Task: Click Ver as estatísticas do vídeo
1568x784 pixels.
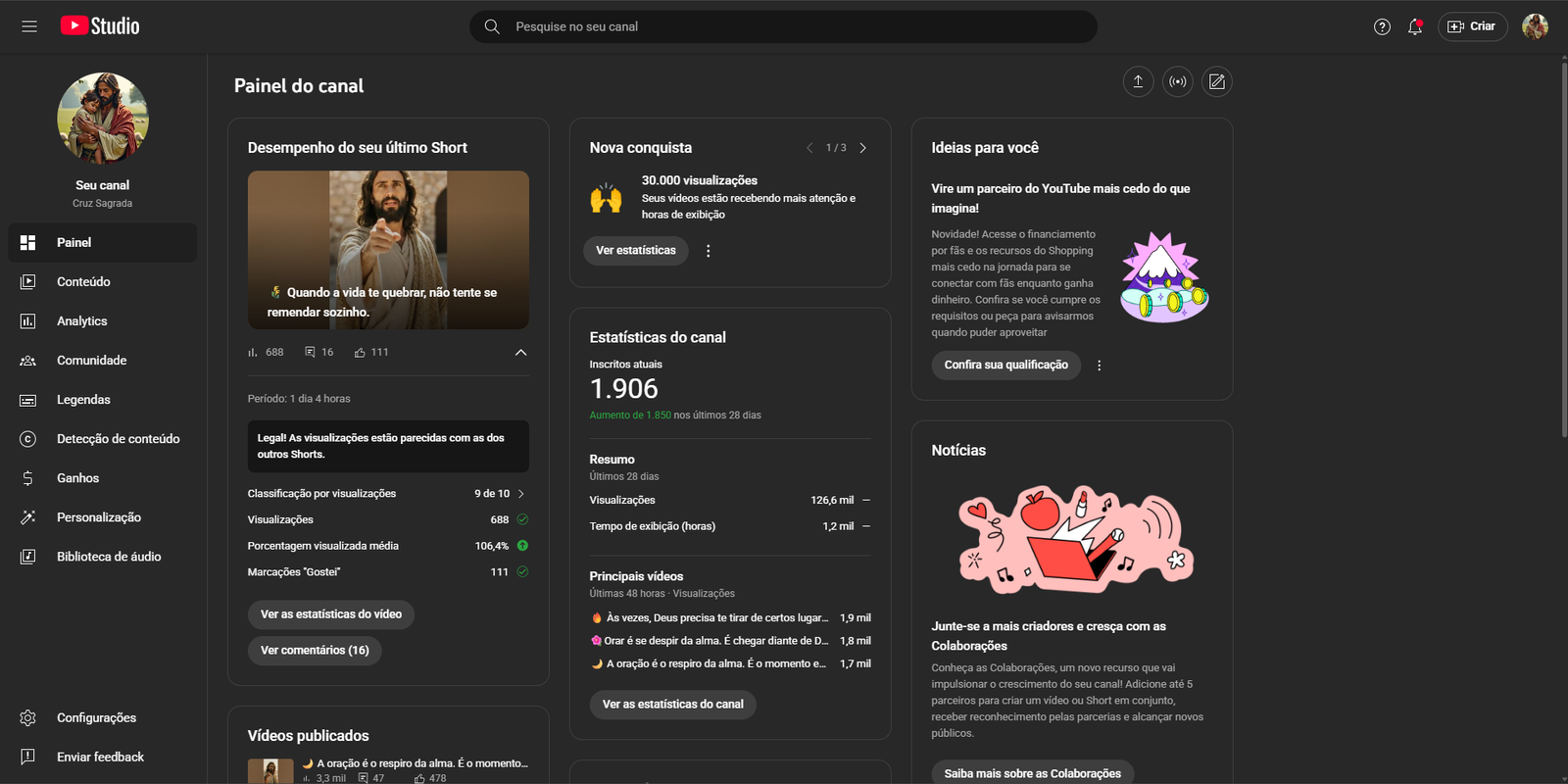Action: tap(331, 614)
